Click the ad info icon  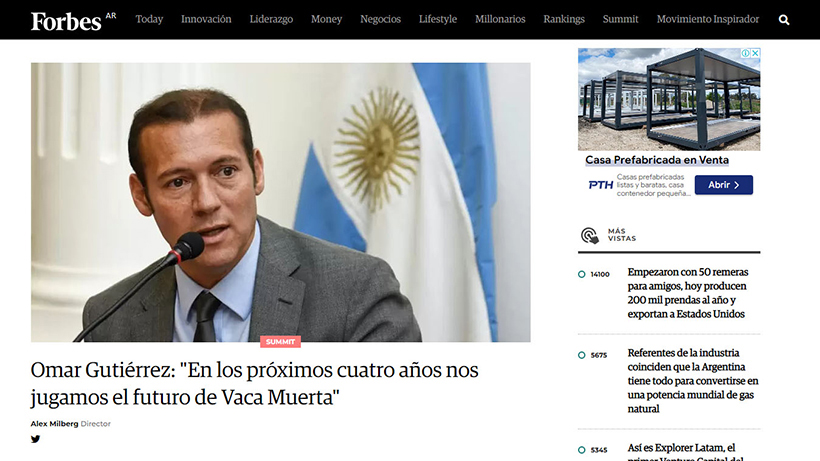pyautogui.click(x=746, y=53)
